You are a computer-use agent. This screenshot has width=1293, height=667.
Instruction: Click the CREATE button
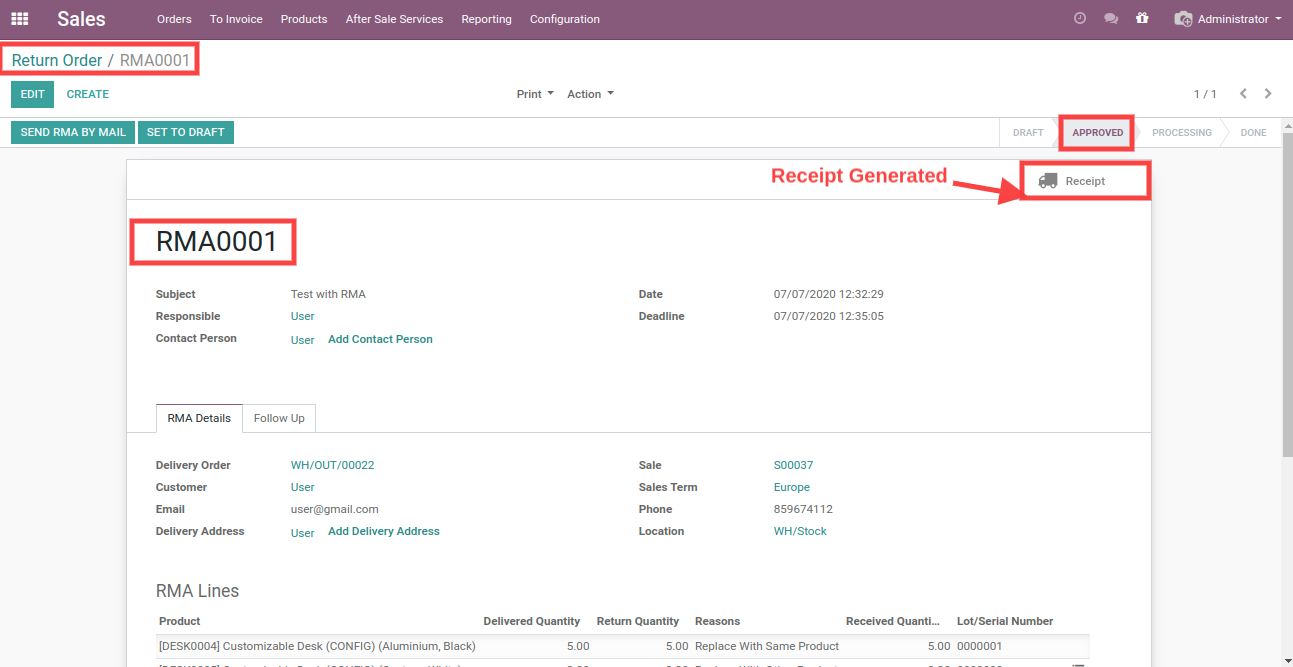(88, 94)
